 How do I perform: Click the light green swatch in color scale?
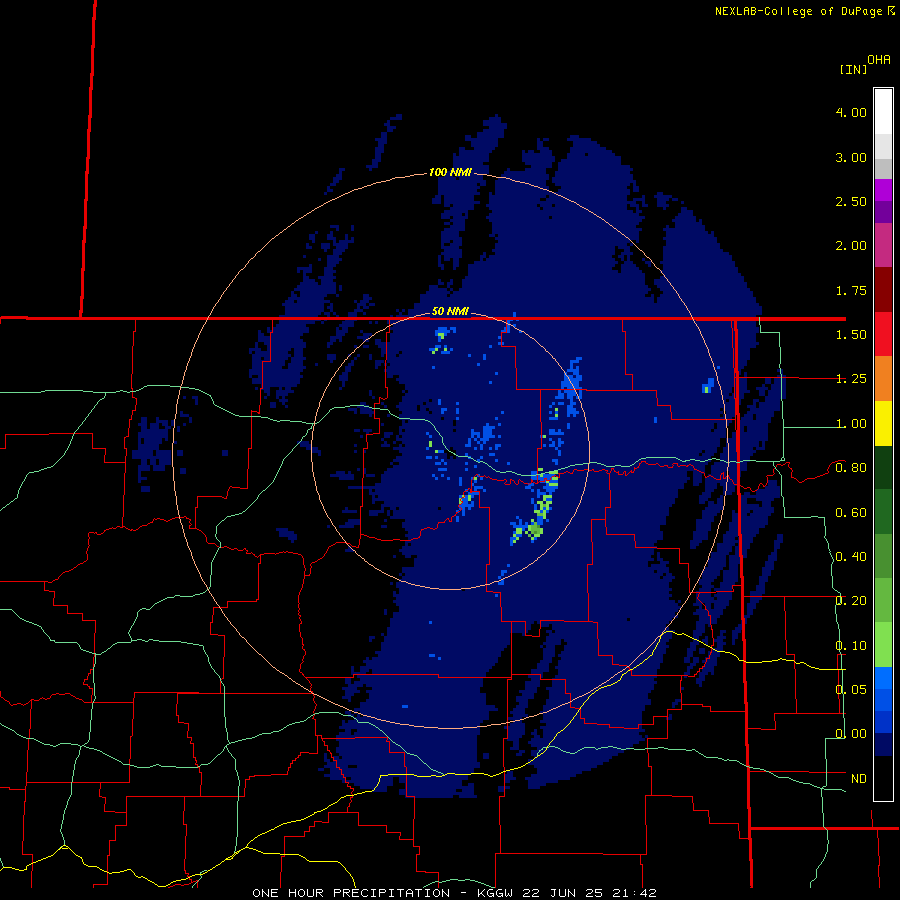(883, 645)
